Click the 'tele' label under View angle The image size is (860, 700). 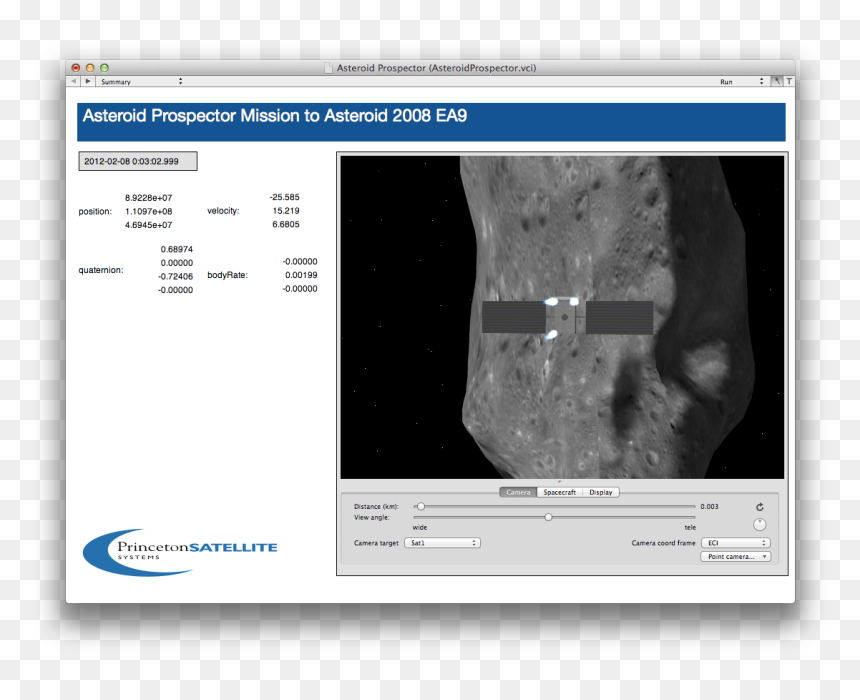pyautogui.click(x=690, y=527)
